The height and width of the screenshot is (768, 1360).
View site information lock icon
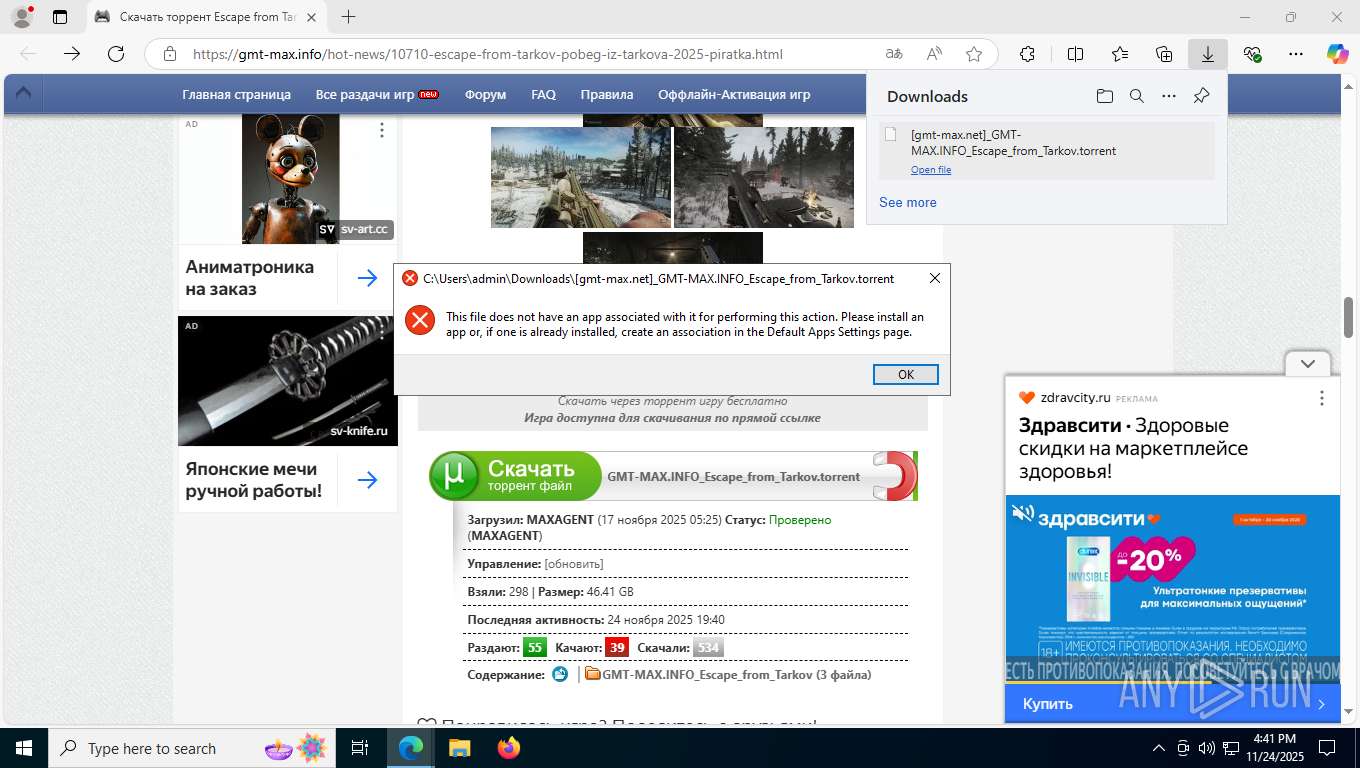170,54
